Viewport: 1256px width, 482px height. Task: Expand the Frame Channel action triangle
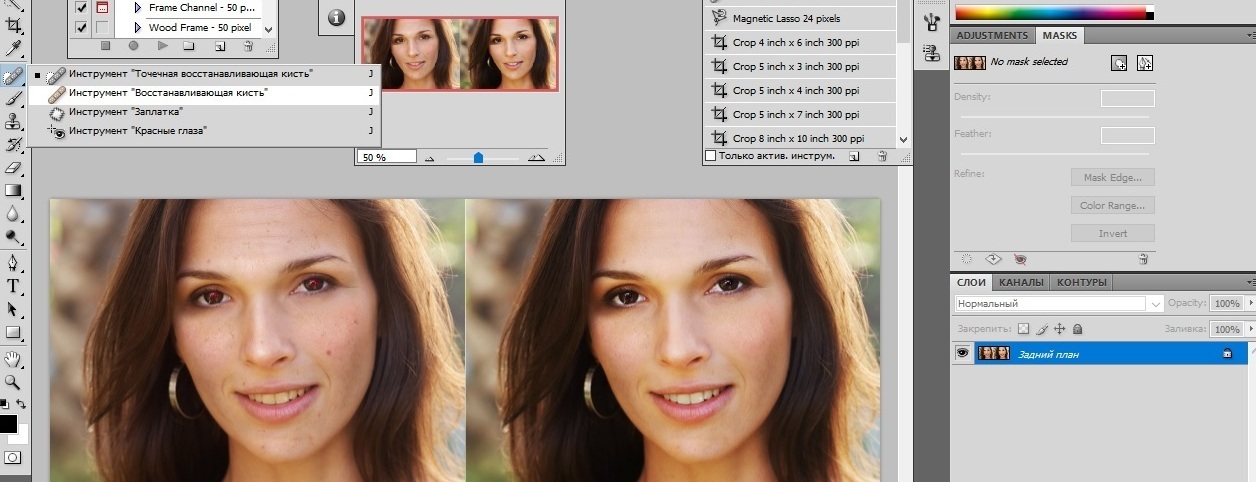(x=138, y=7)
